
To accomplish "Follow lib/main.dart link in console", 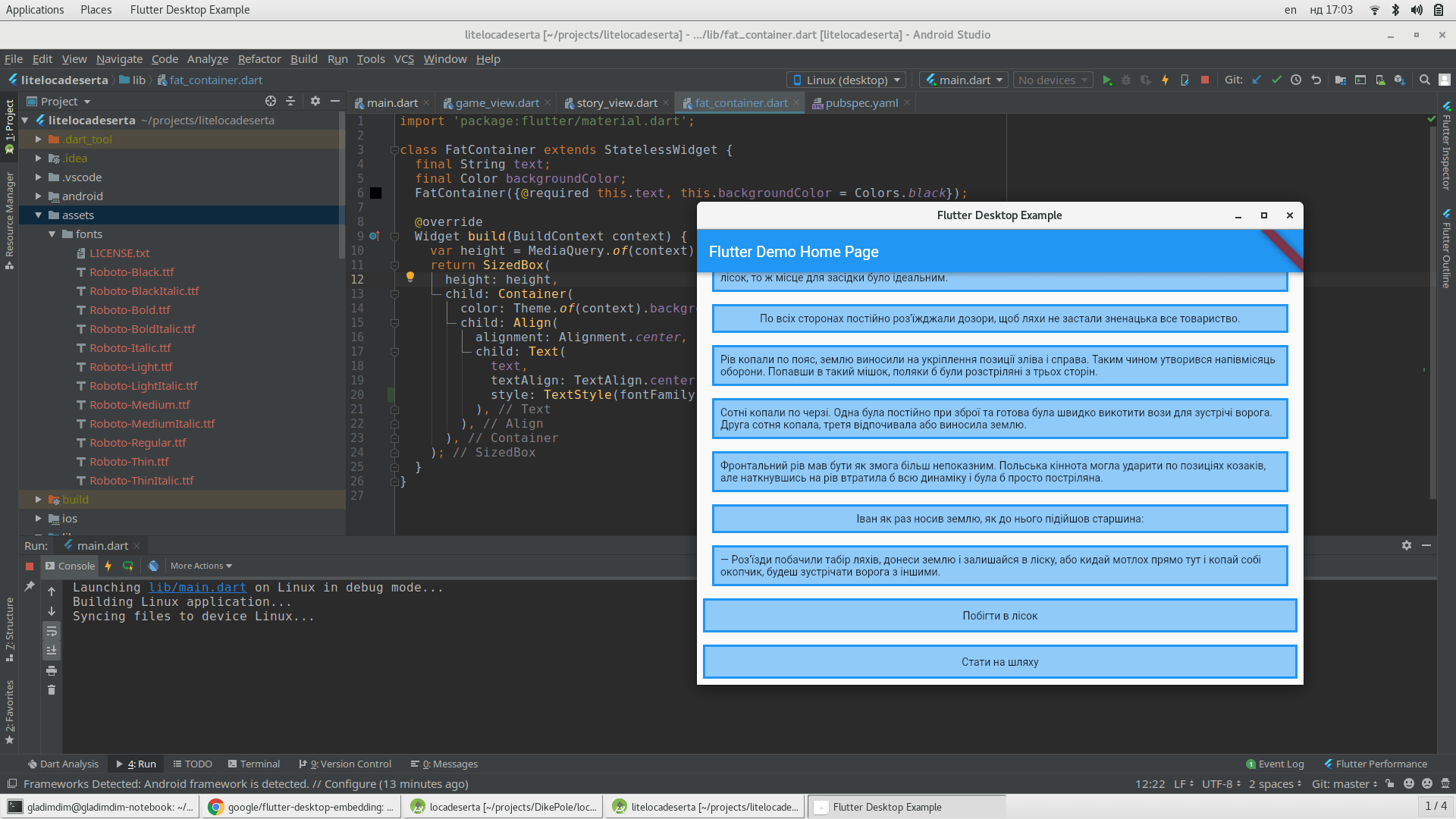I will point(197,588).
